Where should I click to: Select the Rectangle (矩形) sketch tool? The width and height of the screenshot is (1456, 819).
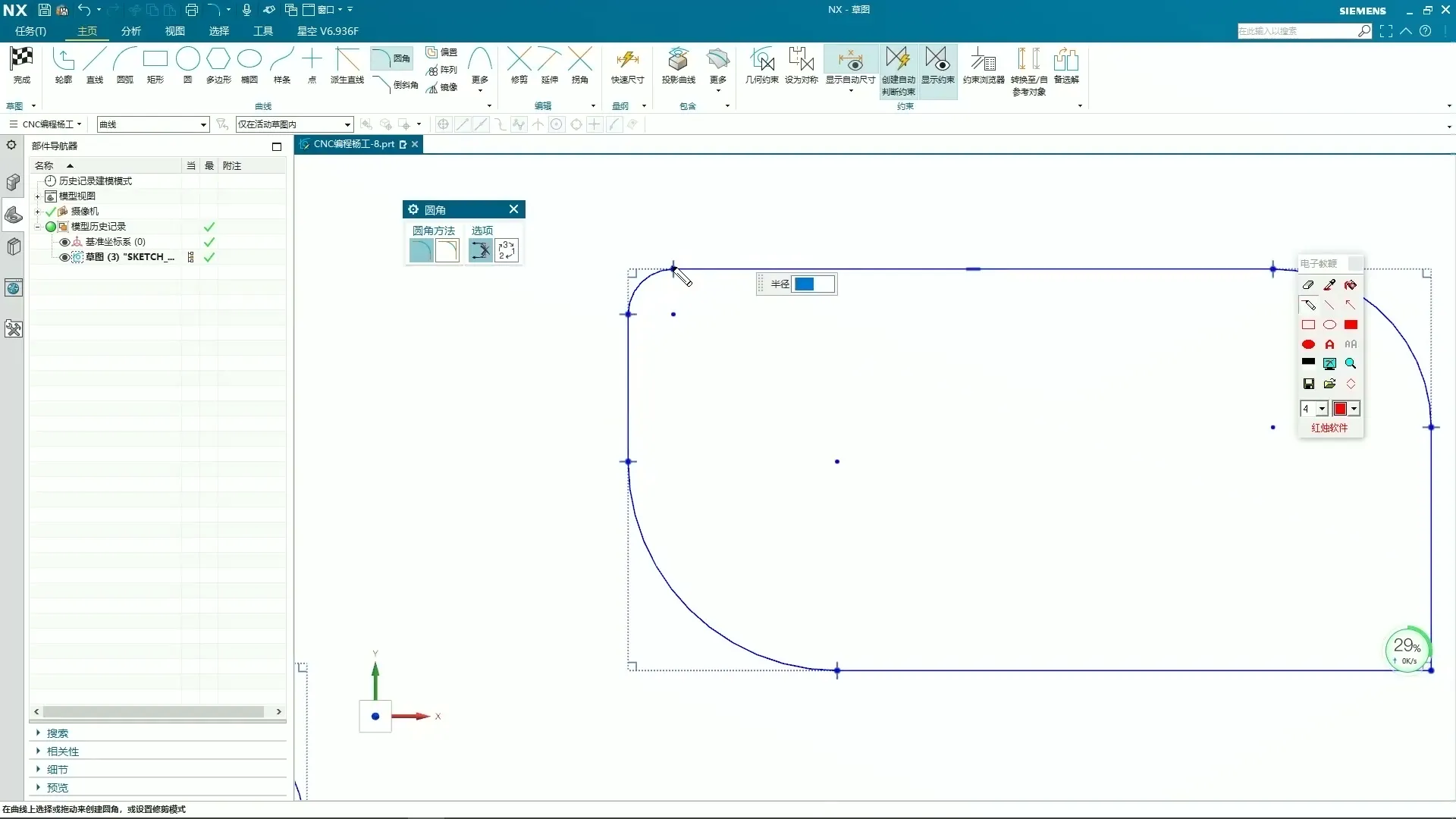click(155, 60)
